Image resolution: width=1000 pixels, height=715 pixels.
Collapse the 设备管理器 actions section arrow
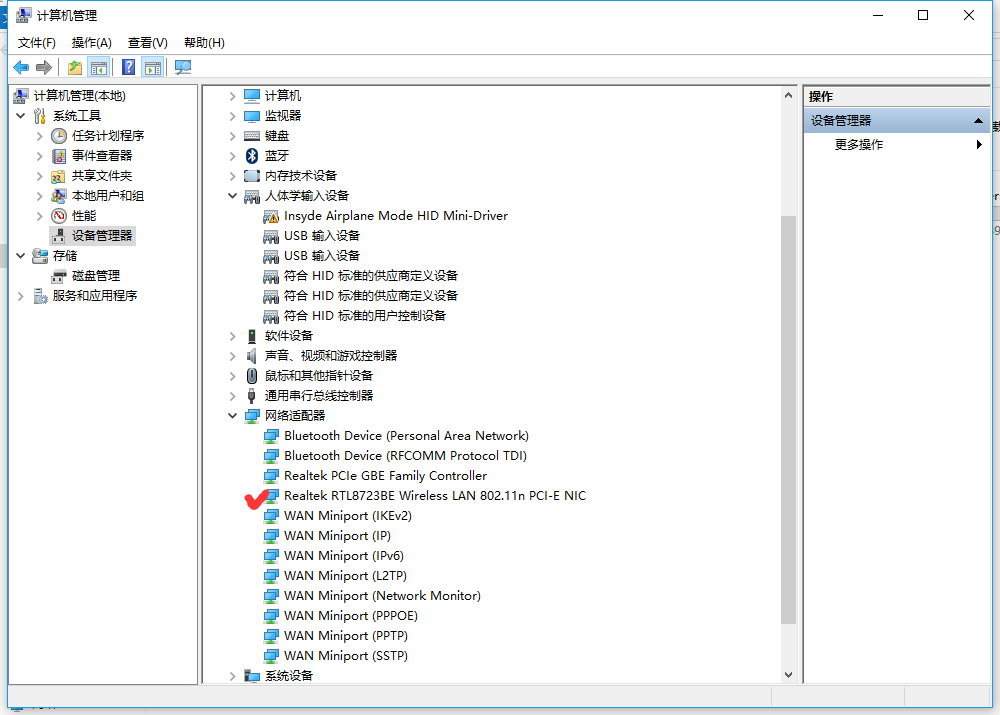click(x=978, y=121)
